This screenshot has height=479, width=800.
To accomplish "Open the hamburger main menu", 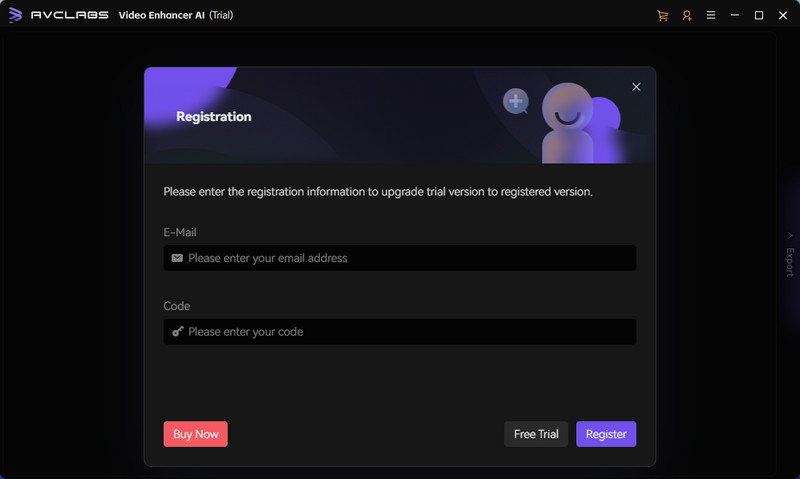I will coord(711,15).
